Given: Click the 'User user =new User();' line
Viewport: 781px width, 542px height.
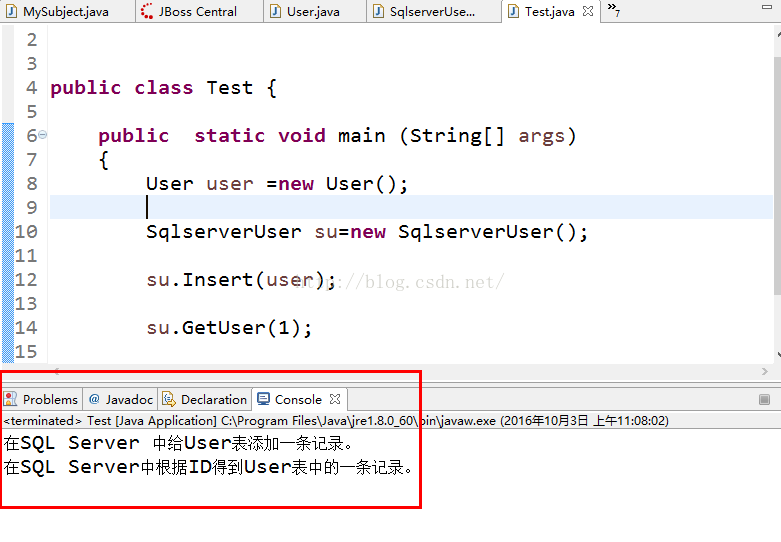Looking at the screenshot, I should click(x=277, y=184).
